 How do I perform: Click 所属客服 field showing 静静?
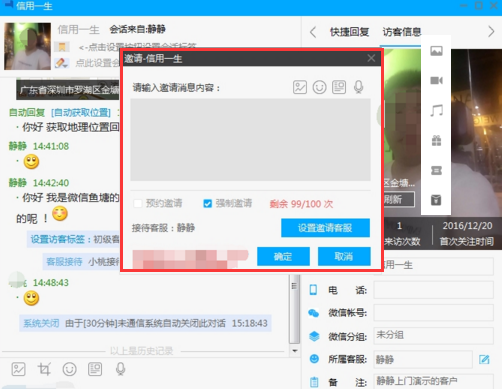click(423, 359)
